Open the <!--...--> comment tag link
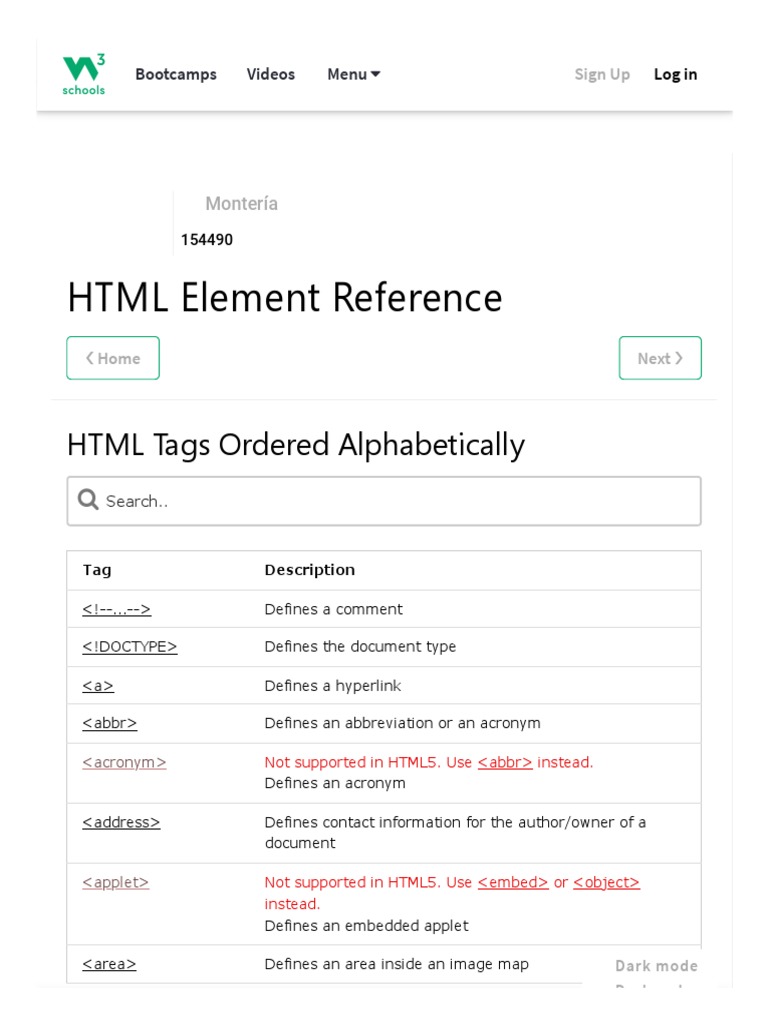Viewport: 768px width, 1024px height. (x=117, y=609)
